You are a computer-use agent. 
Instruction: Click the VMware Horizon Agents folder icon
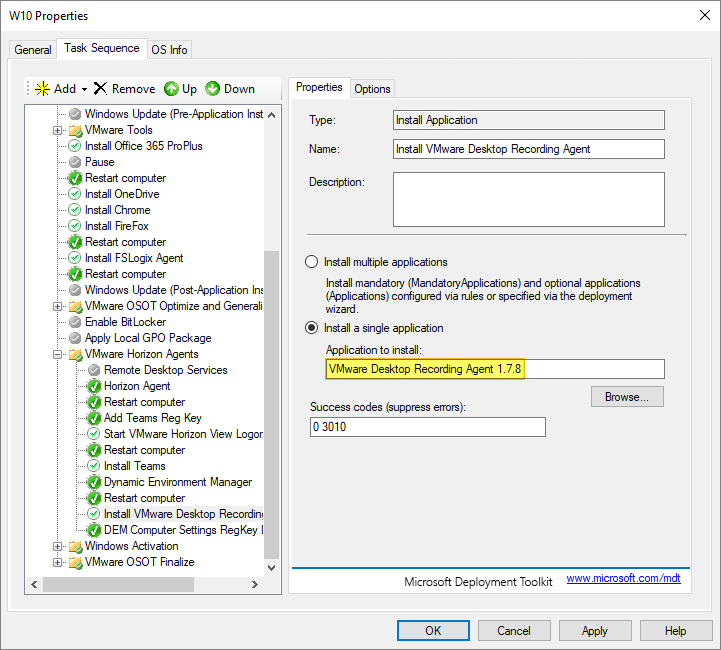[x=75, y=354]
